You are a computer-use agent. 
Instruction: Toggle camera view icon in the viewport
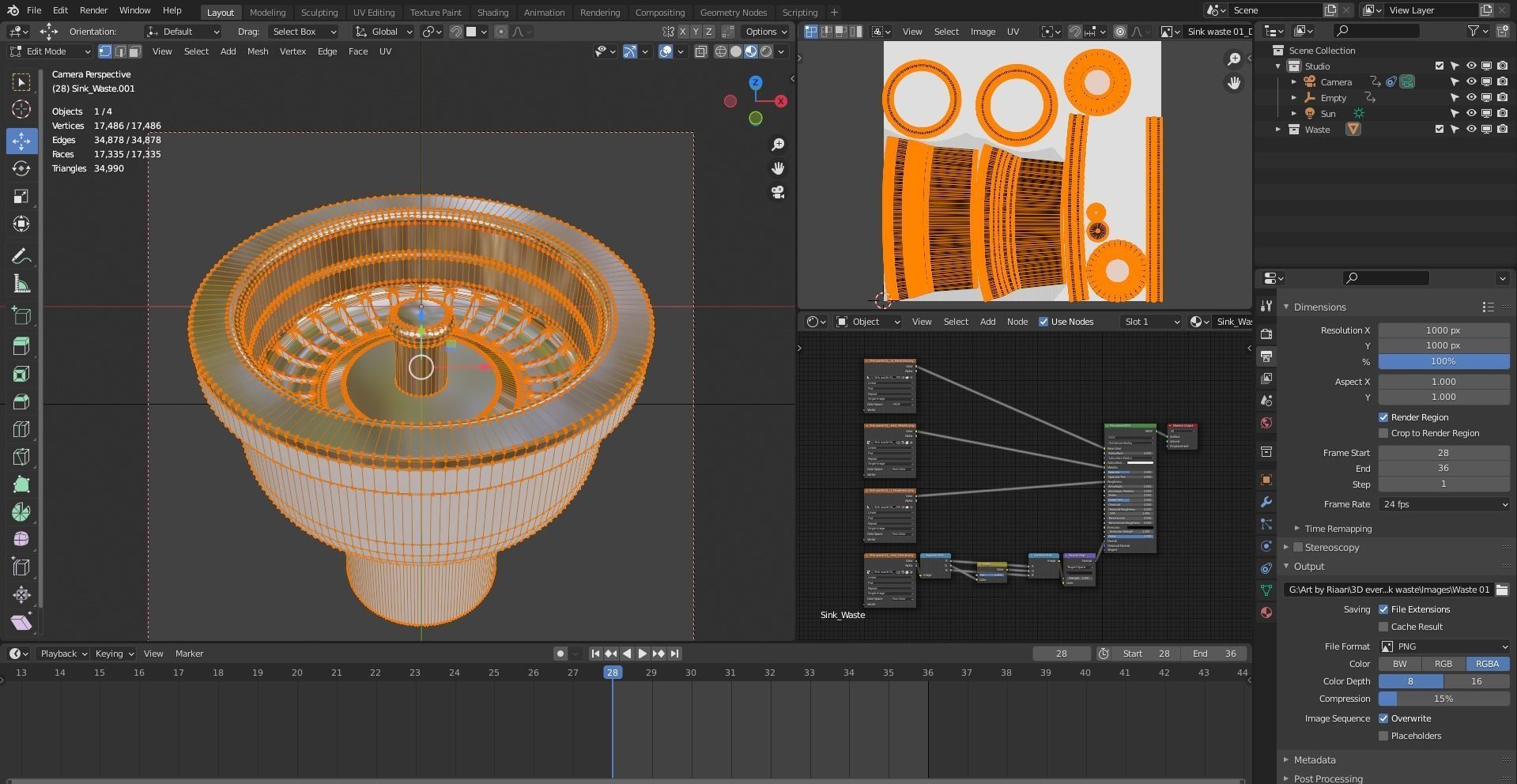[x=778, y=192]
